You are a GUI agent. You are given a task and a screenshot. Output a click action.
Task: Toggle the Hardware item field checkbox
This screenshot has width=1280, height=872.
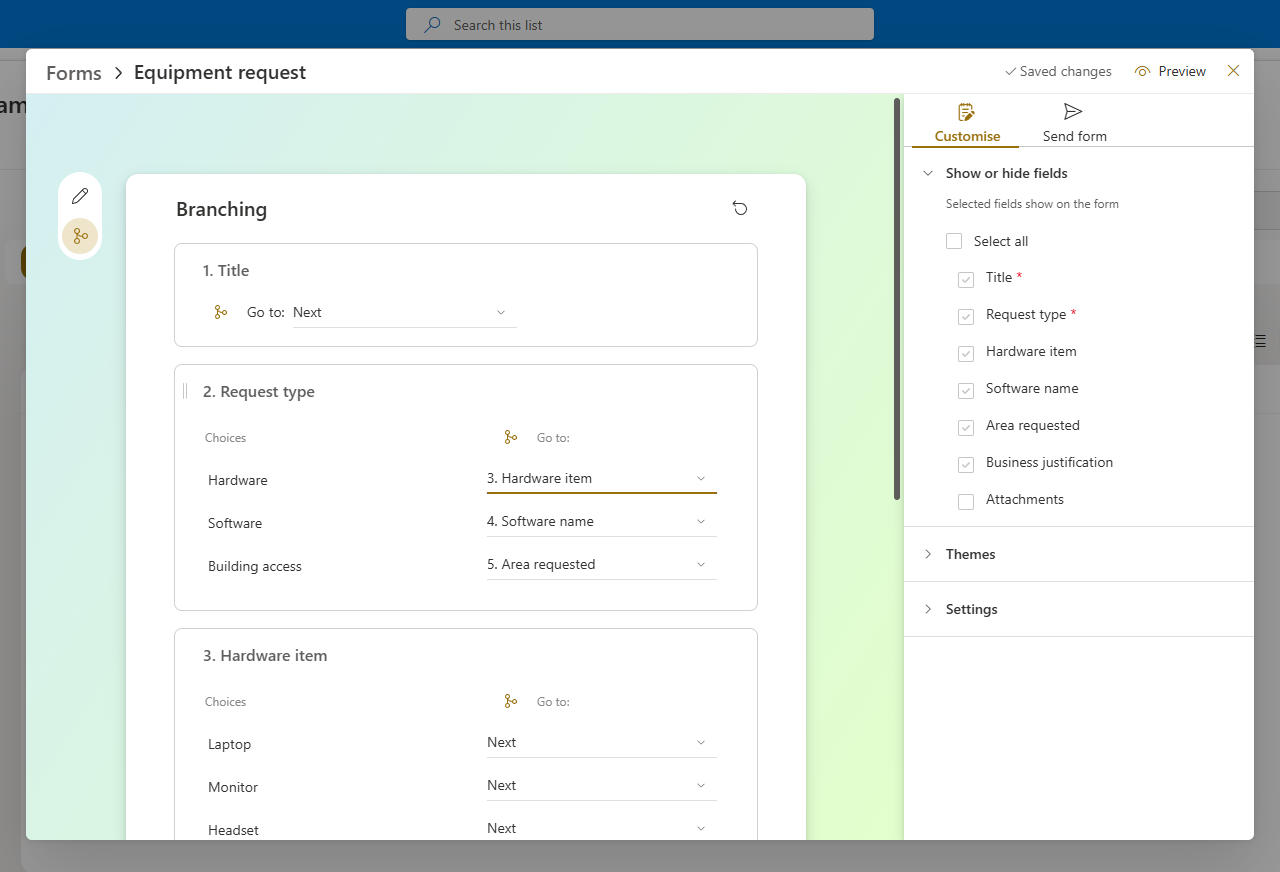pos(966,354)
